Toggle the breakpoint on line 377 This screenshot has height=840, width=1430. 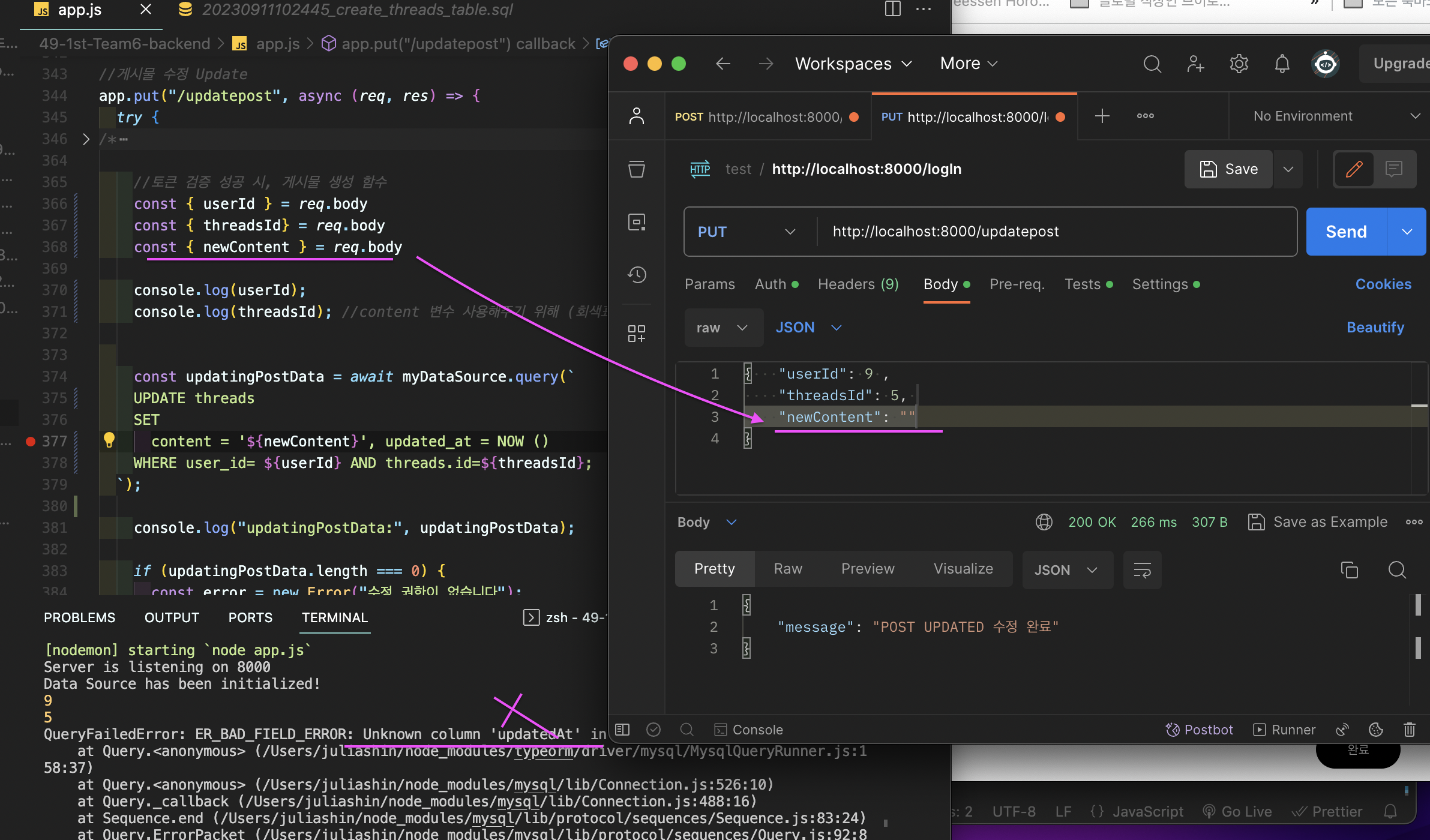pyautogui.click(x=30, y=442)
